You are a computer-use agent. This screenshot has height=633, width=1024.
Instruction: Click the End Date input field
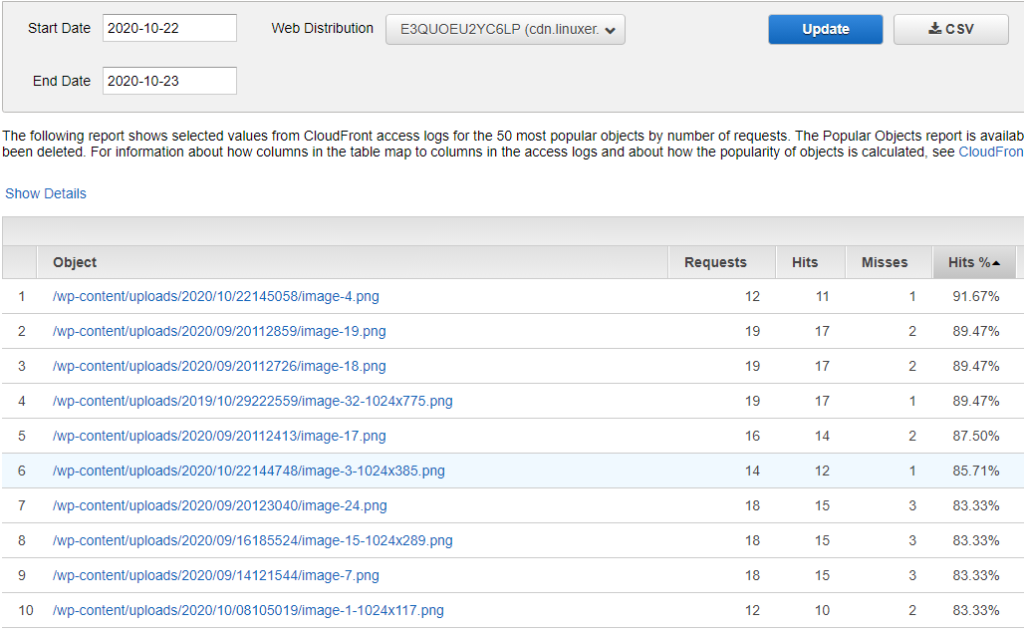point(169,81)
